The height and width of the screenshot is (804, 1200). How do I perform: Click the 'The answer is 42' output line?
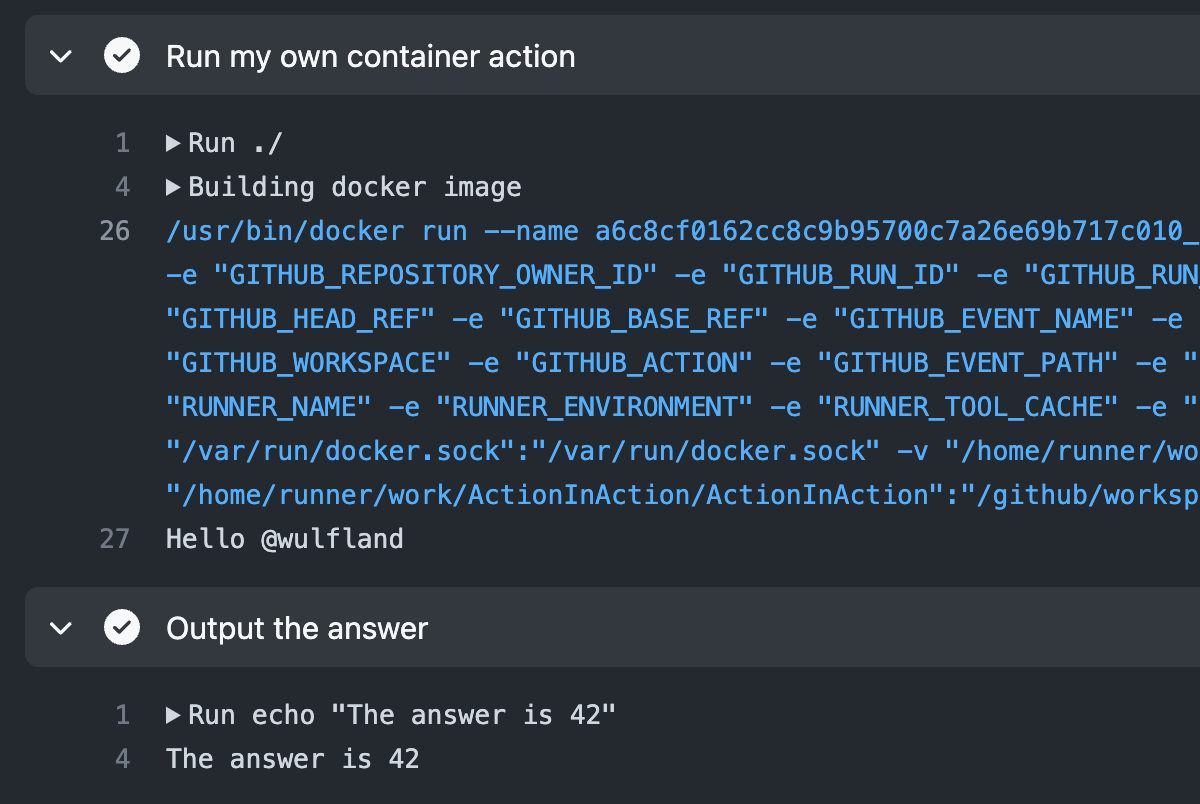coord(292,758)
